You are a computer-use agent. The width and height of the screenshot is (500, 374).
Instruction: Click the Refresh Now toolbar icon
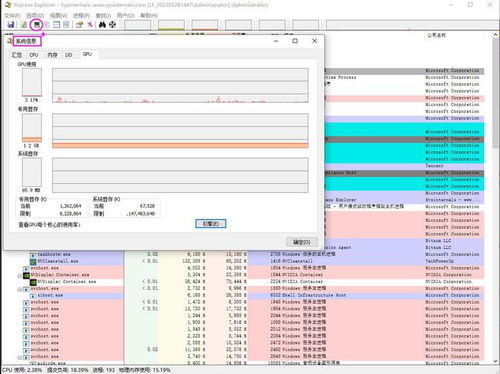24,25
